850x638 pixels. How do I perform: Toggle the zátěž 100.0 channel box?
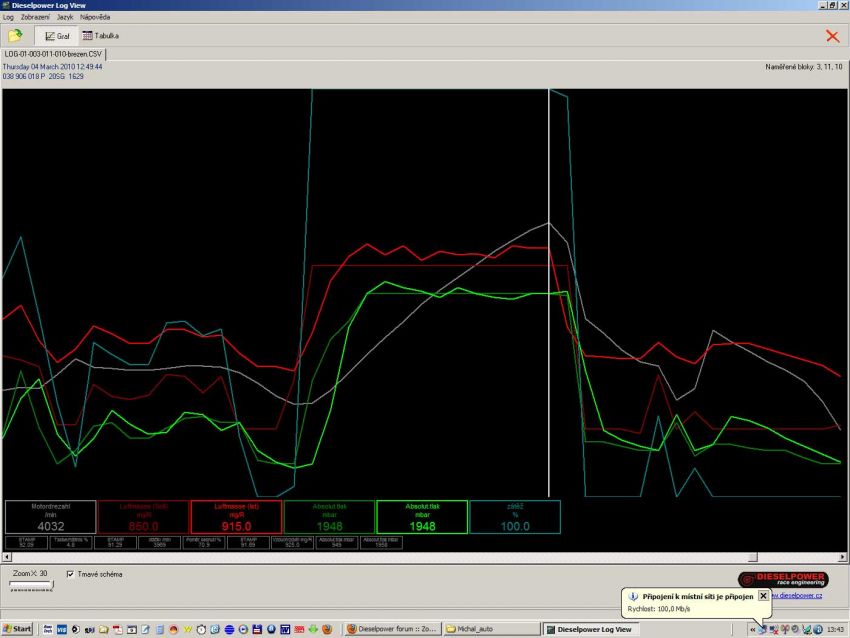point(515,517)
